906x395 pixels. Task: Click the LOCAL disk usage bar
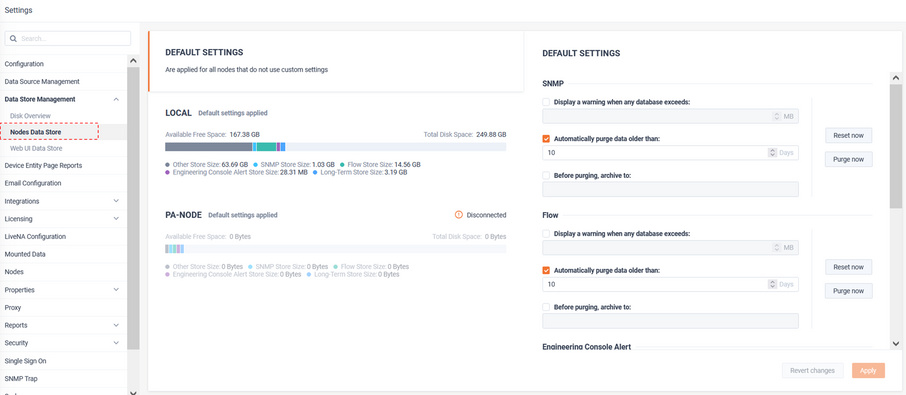(336, 147)
